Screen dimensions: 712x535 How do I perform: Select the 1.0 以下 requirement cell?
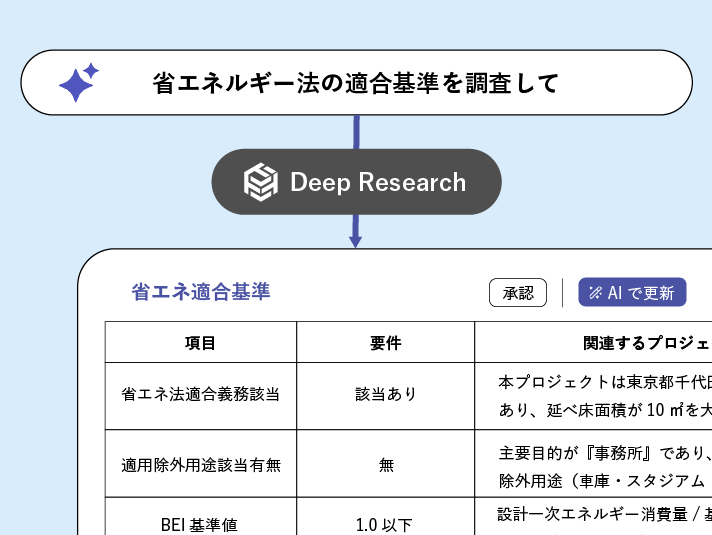[385, 523]
